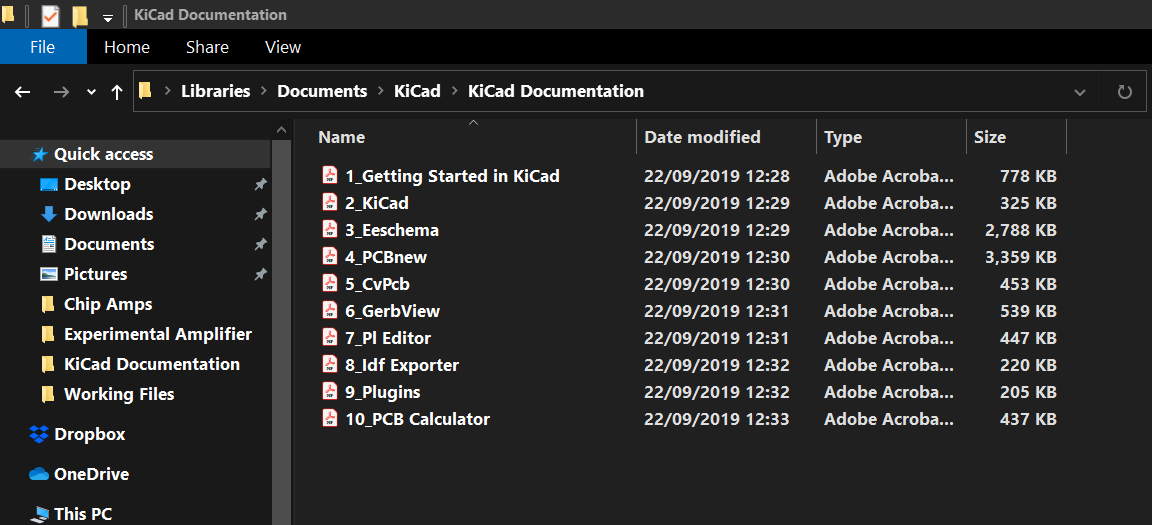Select the 3_Eeschema PDF file icon
This screenshot has height=525, width=1152.
tap(330, 229)
